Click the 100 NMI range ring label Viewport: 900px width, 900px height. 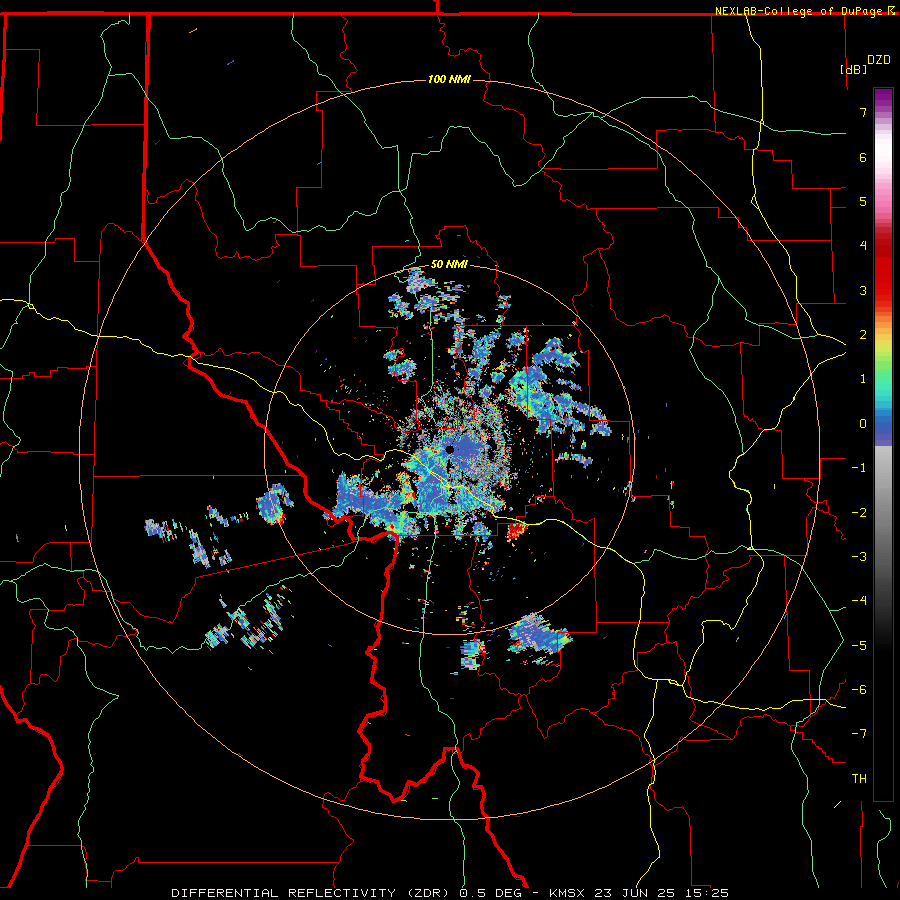pos(449,79)
